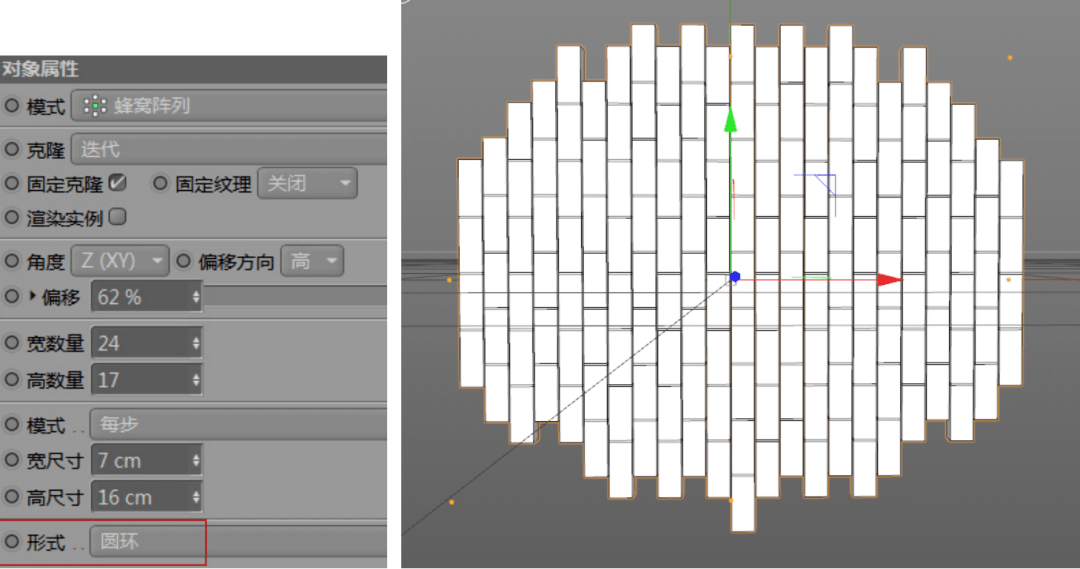
Task: Toggle the animation circle beside 高尺寸
Action: click(x=12, y=496)
